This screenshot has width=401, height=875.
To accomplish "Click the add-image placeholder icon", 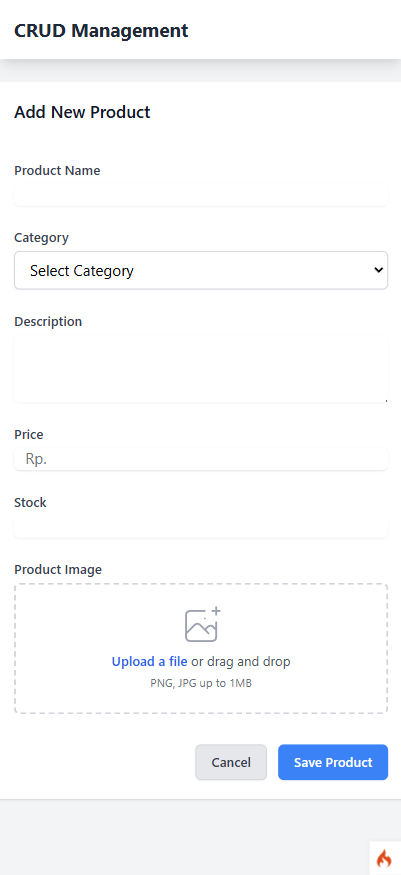I will coord(203,625).
